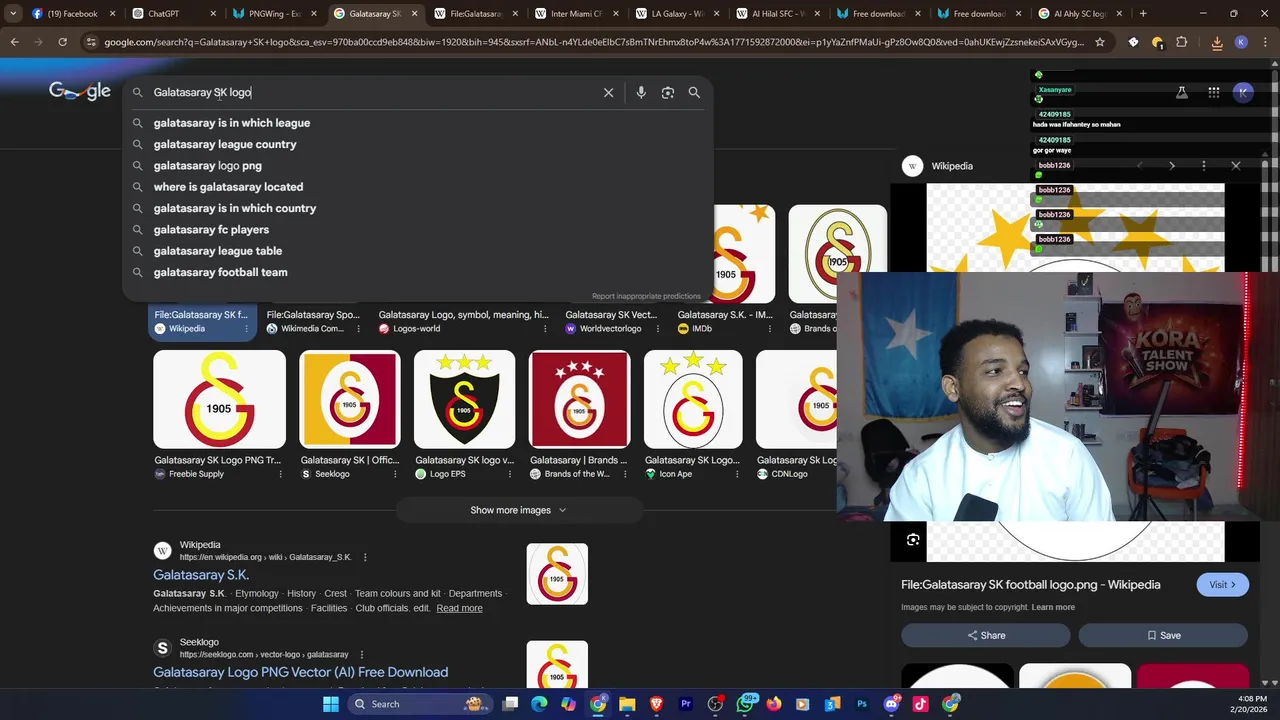The width and height of the screenshot is (1280, 720).
Task: Open Firefox from taskbar
Action: click(x=774, y=704)
